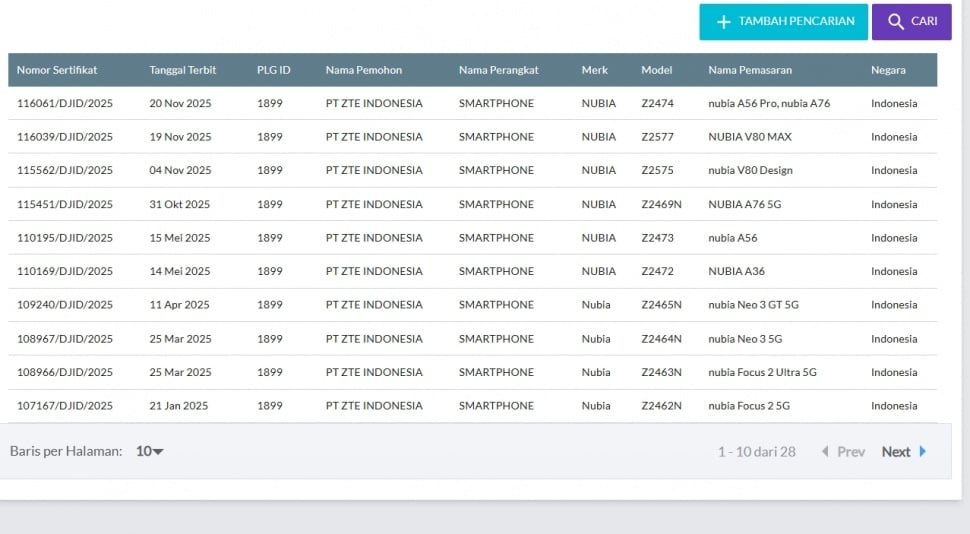The height and width of the screenshot is (534, 970).
Task: Click the Model column header
Action: point(656,70)
